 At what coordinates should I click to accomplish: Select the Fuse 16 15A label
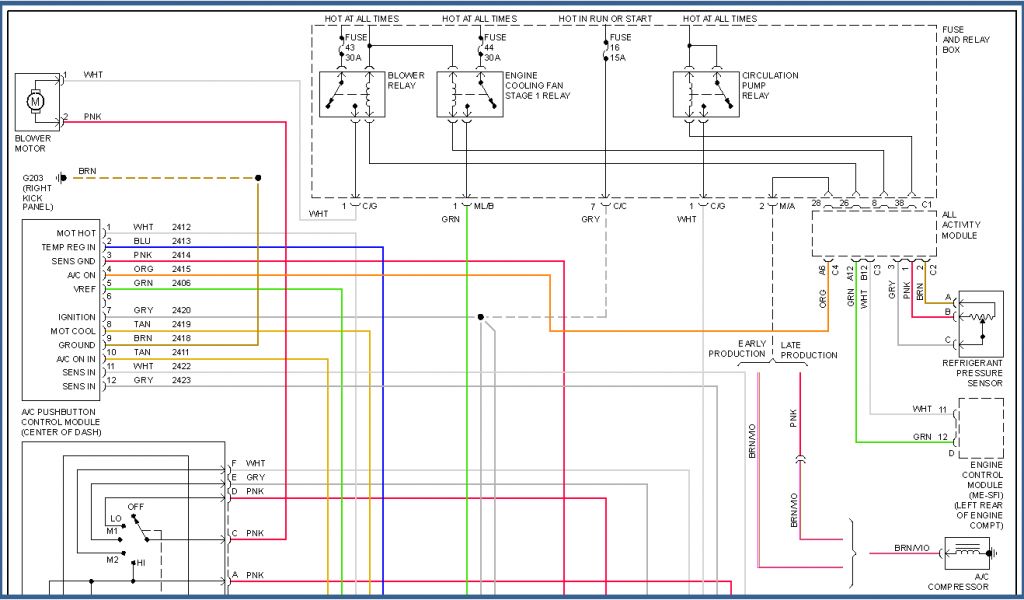point(619,47)
